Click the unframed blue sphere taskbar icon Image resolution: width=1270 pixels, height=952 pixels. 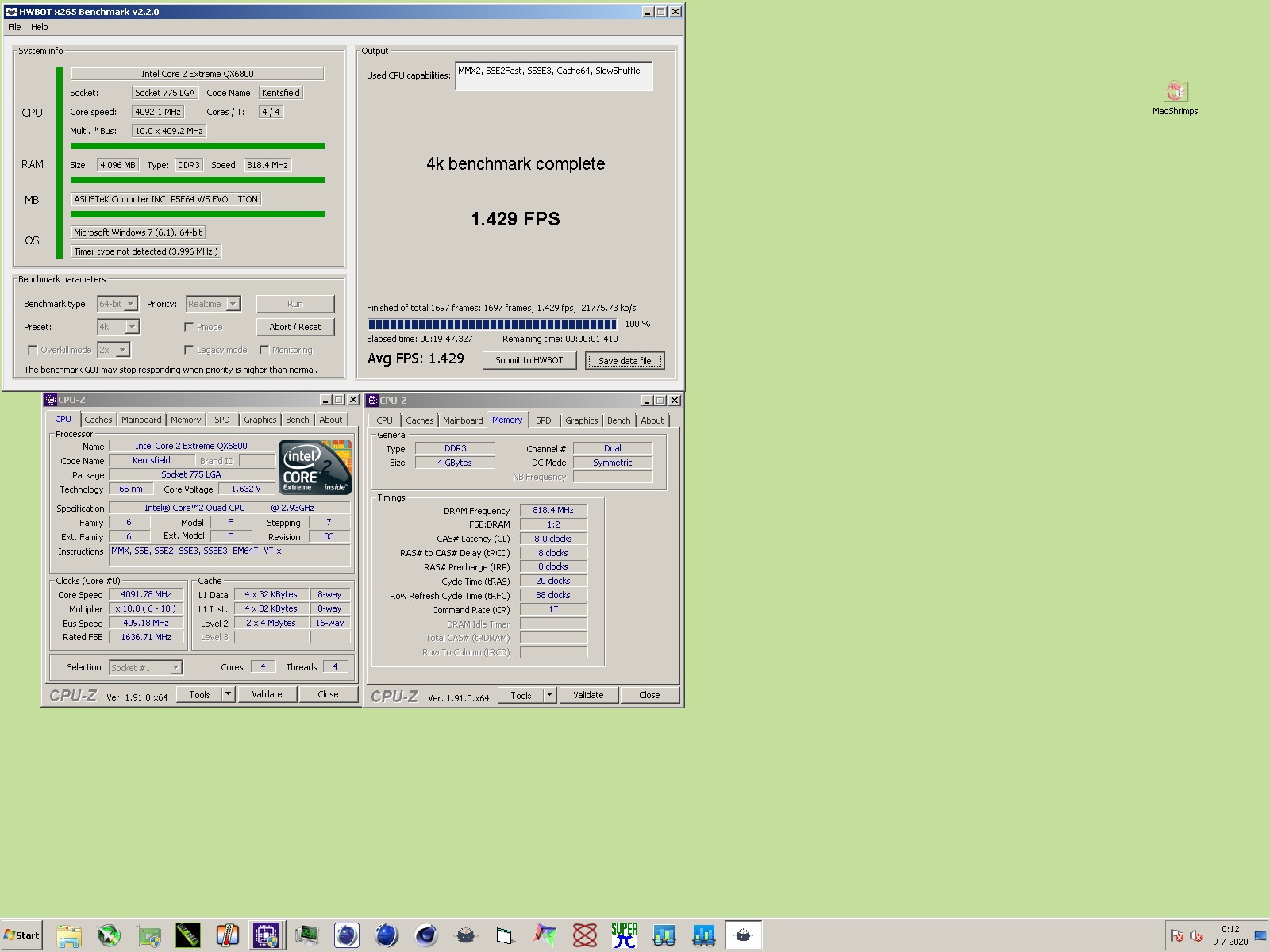pyautogui.click(x=387, y=935)
